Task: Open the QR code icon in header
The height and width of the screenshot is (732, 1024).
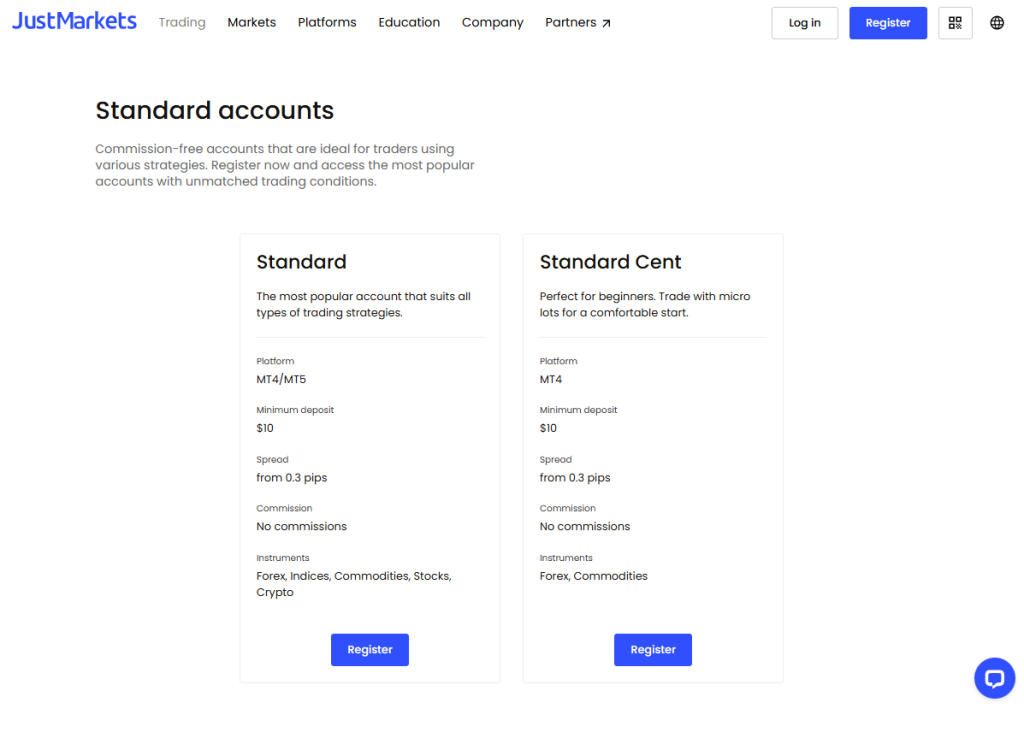Action: tap(955, 23)
